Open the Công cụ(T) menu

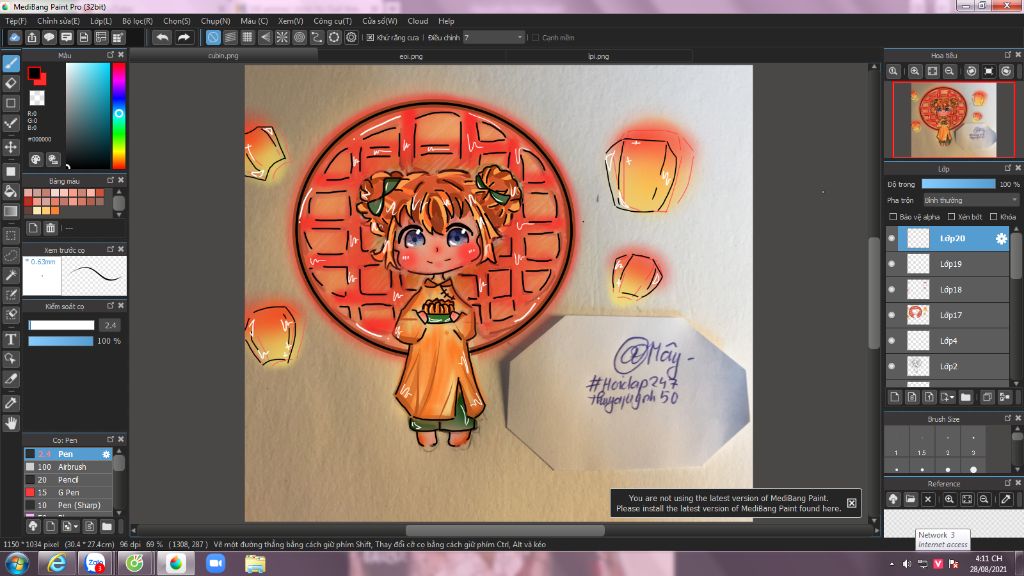332,21
